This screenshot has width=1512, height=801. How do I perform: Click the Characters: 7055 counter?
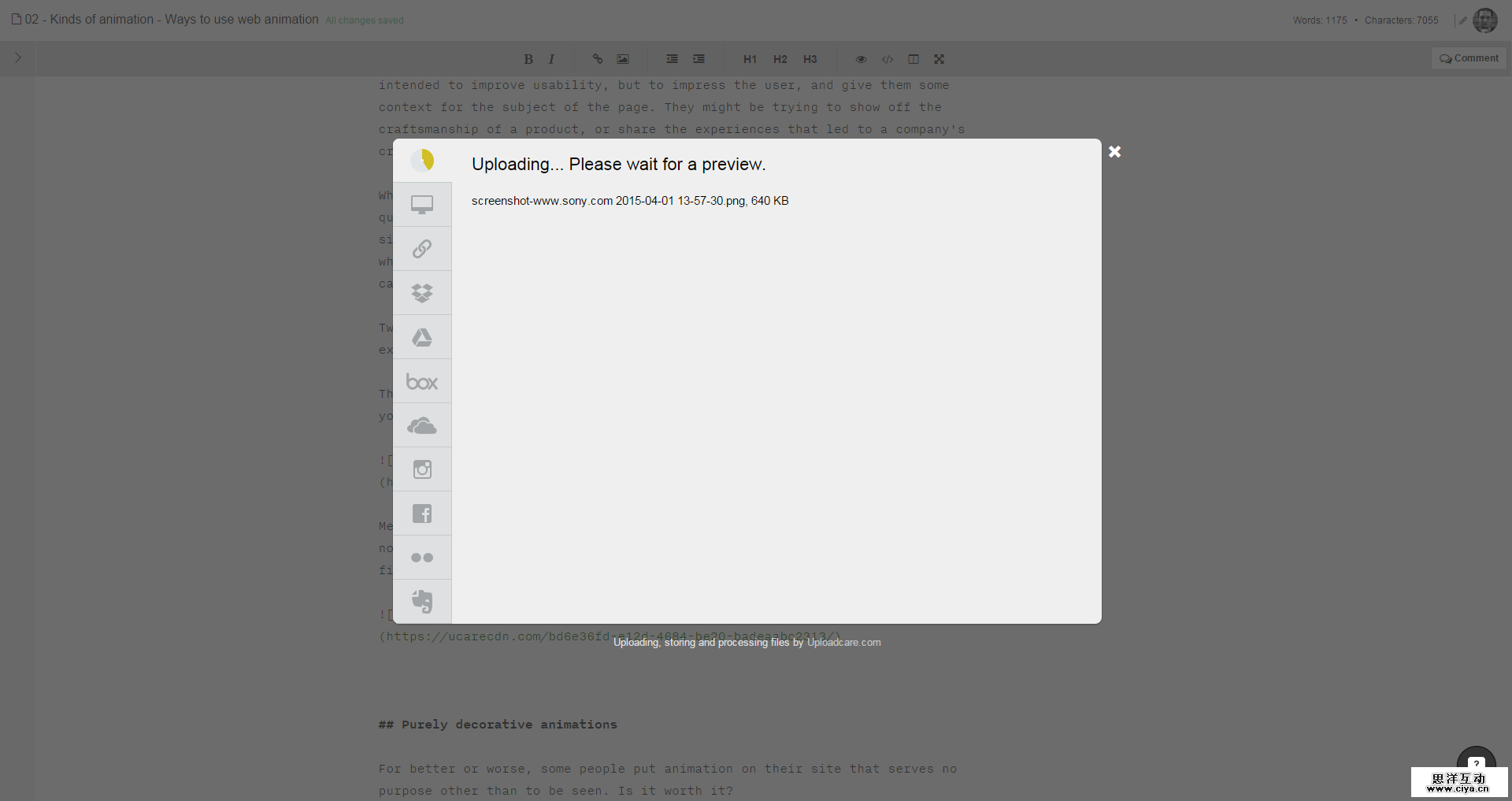(x=1402, y=20)
